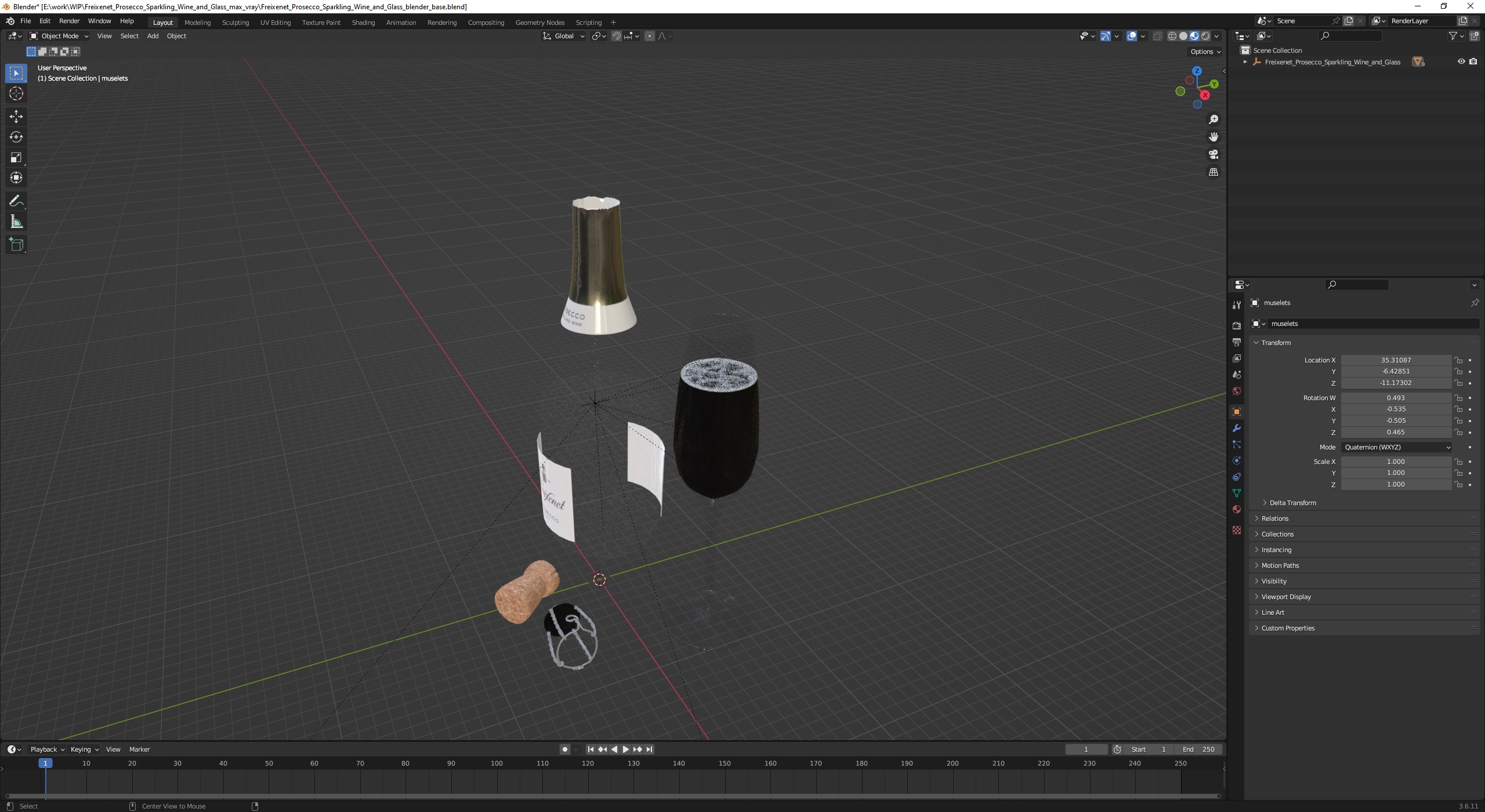The width and height of the screenshot is (1485, 812).
Task: Open the File menu
Action: tap(26, 21)
